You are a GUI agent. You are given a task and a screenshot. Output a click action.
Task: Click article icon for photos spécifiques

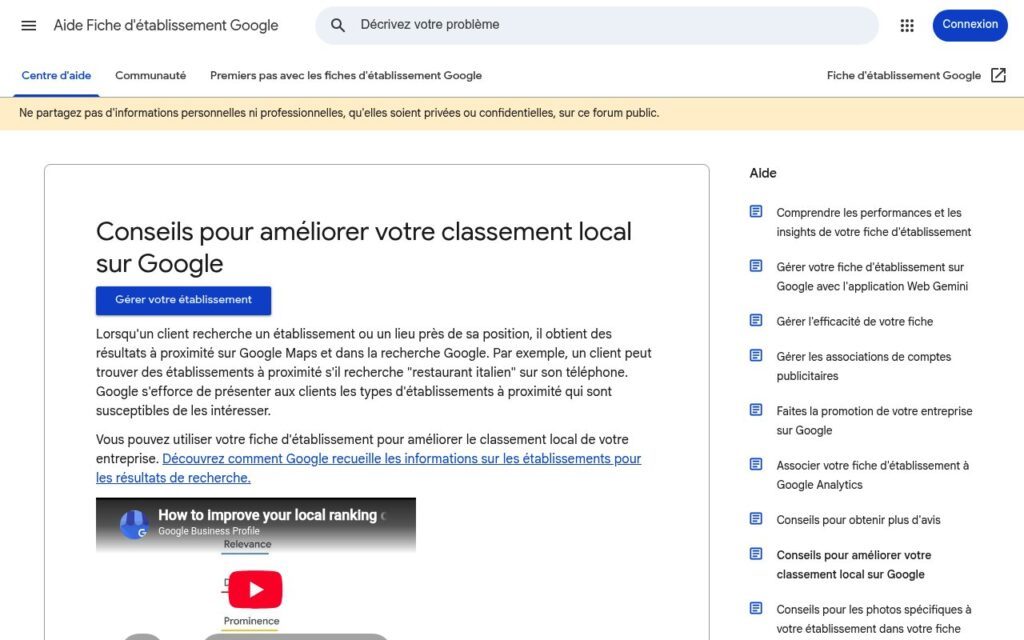coord(756,608)
